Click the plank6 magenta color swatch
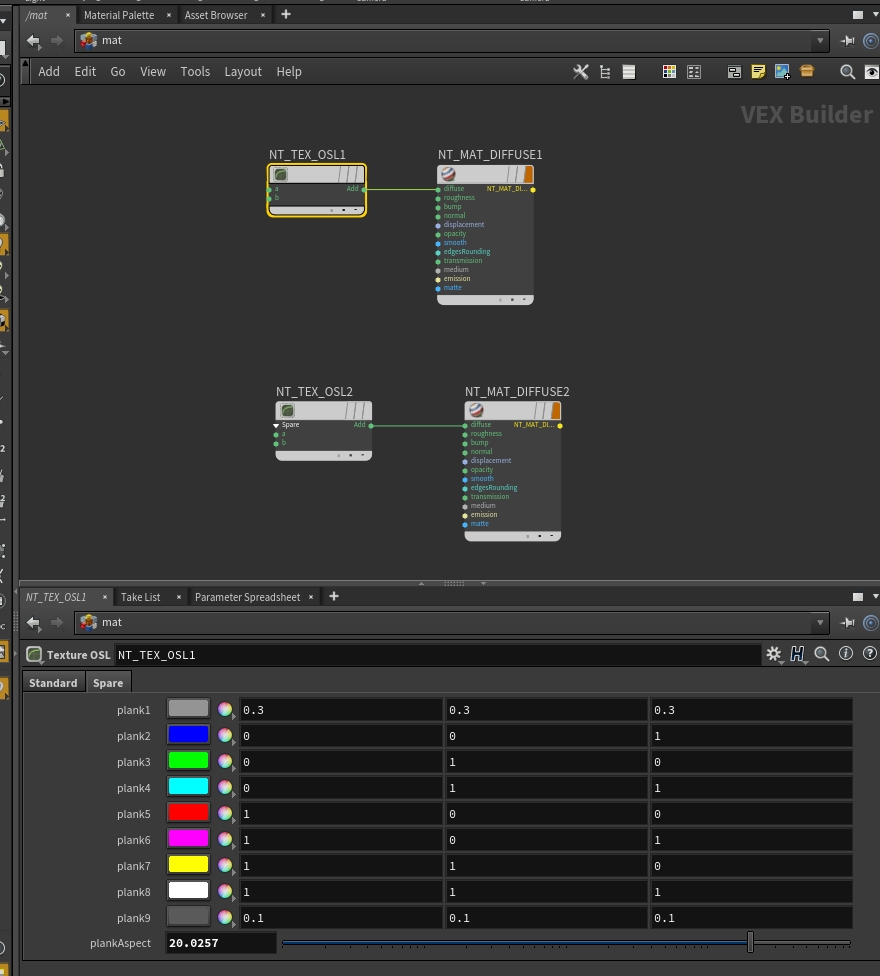The height and width of the screenshot is (976, 880). pyautogui.click(x=188, y=839)
